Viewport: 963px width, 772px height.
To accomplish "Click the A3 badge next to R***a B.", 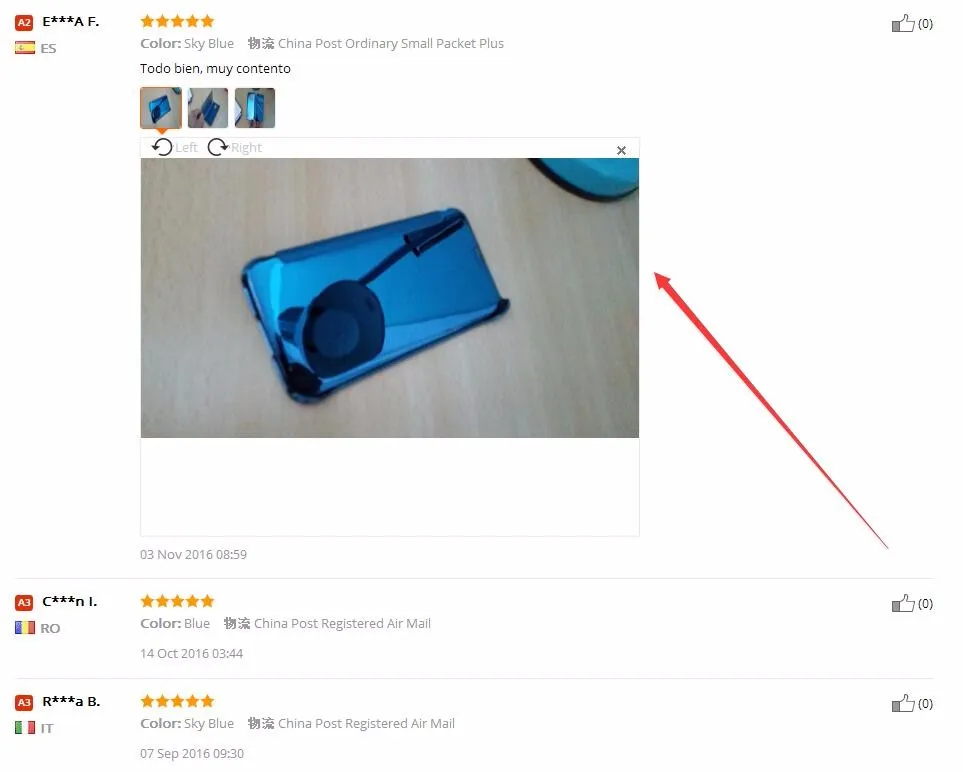I will click(24, 702).
